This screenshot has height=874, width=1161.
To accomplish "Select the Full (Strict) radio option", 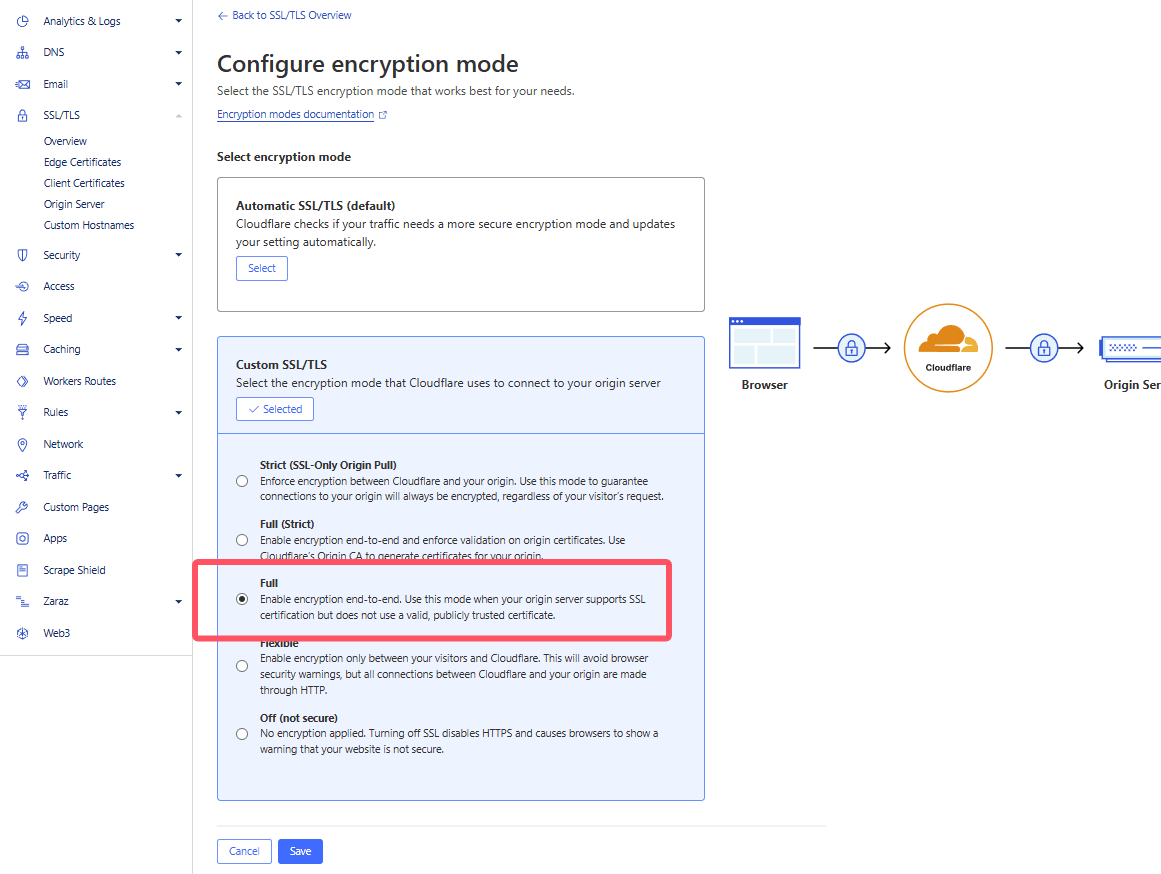I will tap(242, 540).
